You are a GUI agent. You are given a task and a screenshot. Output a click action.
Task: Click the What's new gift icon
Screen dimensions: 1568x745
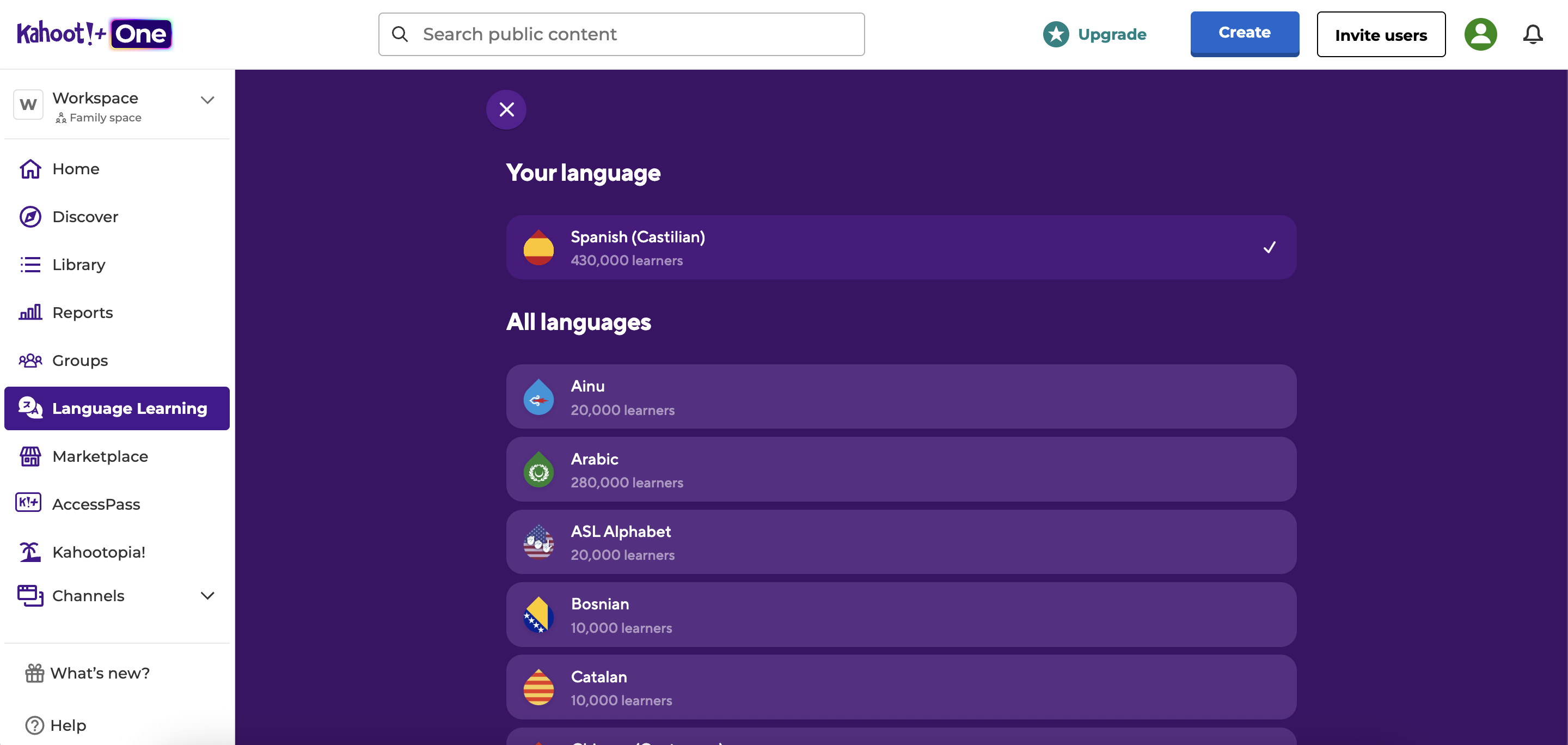click(35, 673)
